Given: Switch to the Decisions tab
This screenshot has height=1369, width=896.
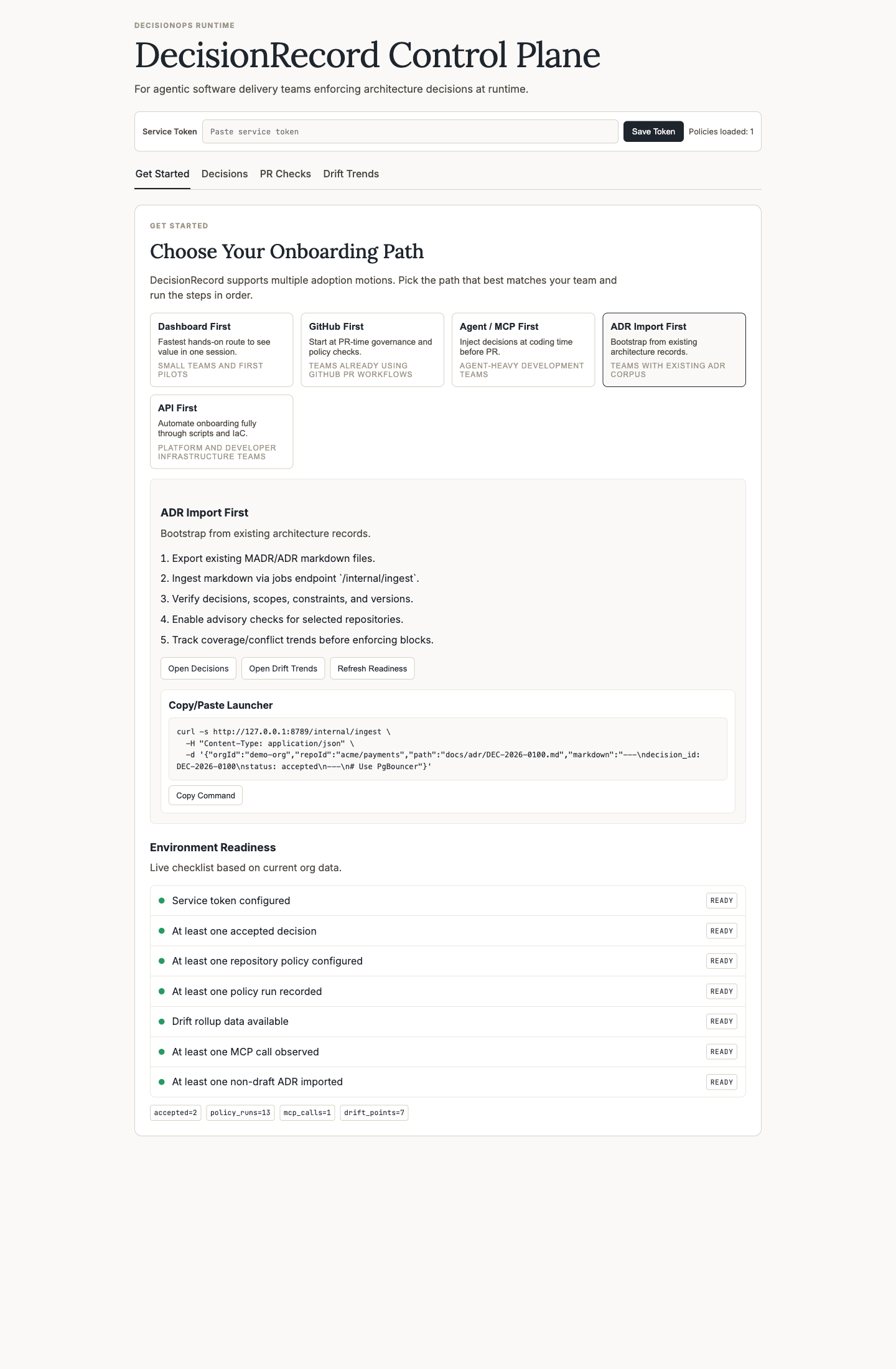Looking at the screenshot, I should pos(225,174).
